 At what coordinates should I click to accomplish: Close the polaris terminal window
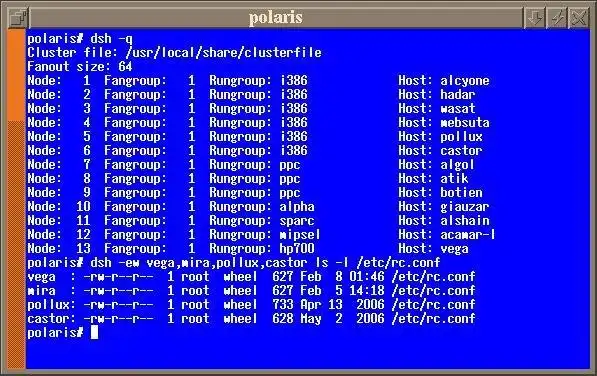(579, 18)
